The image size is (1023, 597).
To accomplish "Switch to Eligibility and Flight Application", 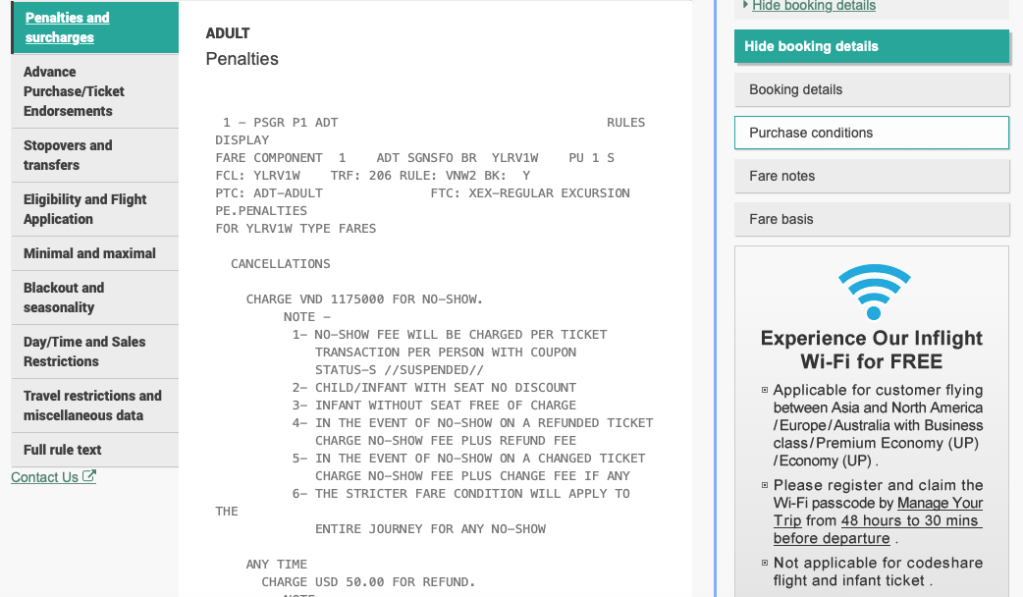I will pos(85,209).
